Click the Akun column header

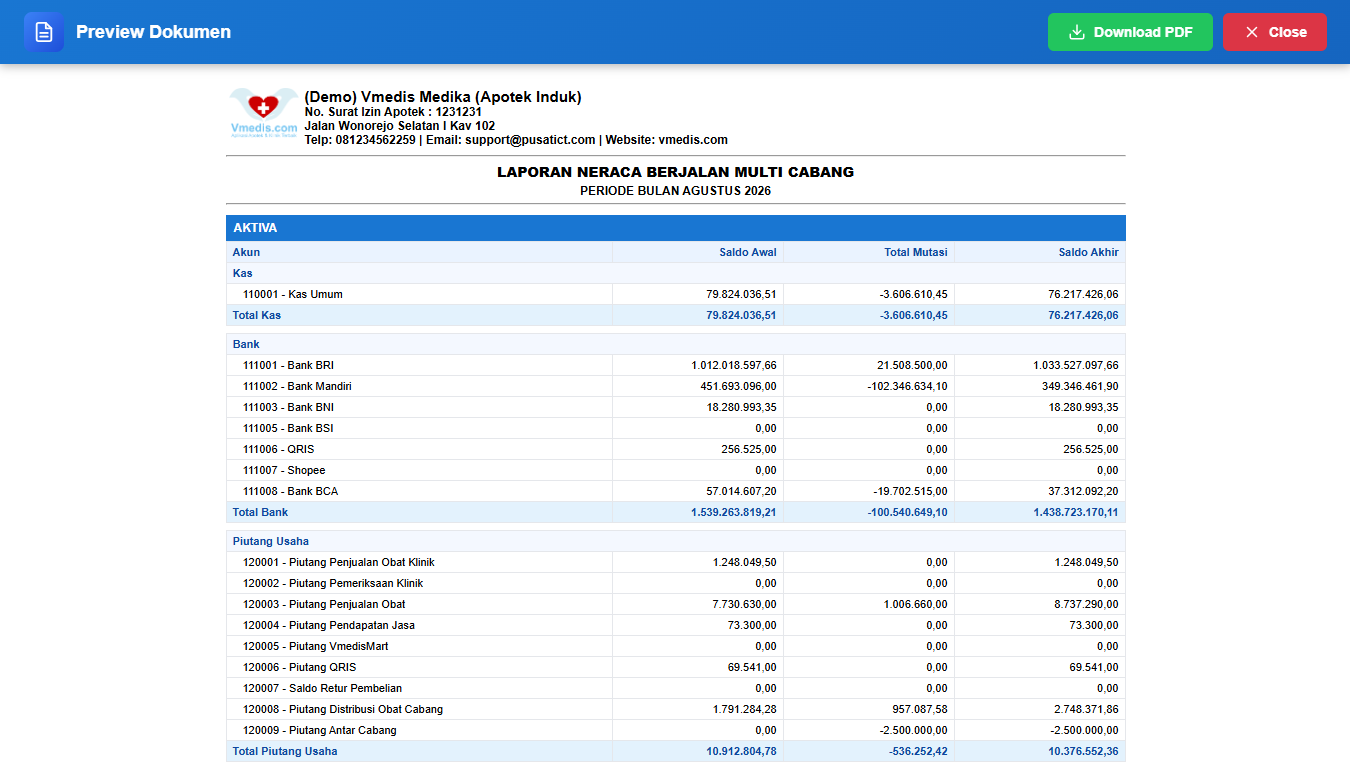(x=246, y=252)
